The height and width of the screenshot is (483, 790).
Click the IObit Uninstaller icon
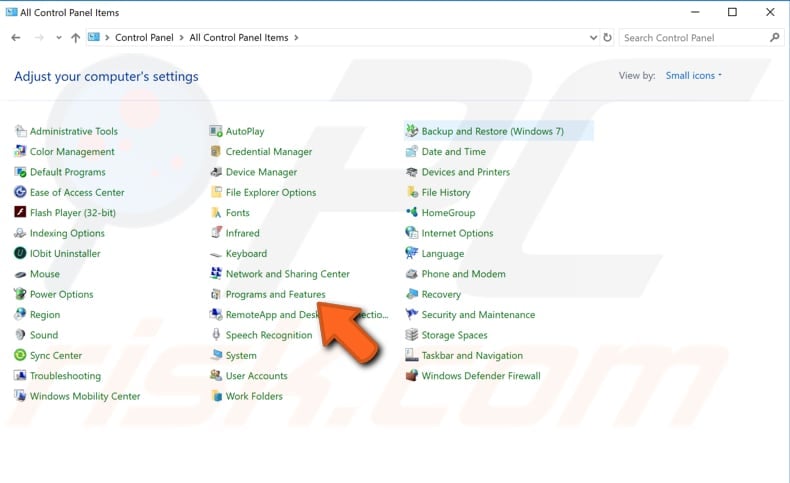coord(20,253)
